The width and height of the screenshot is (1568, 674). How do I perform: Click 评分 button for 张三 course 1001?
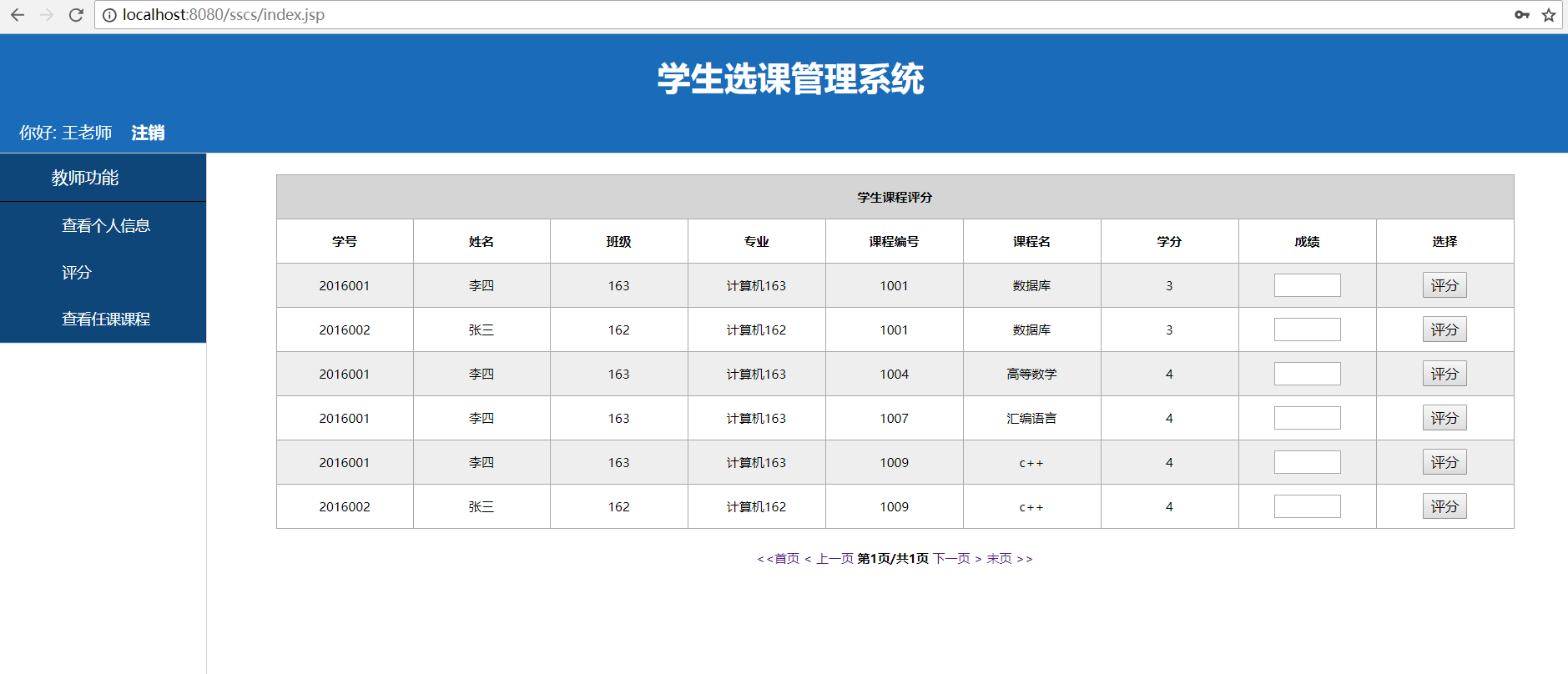(1444, 329)
